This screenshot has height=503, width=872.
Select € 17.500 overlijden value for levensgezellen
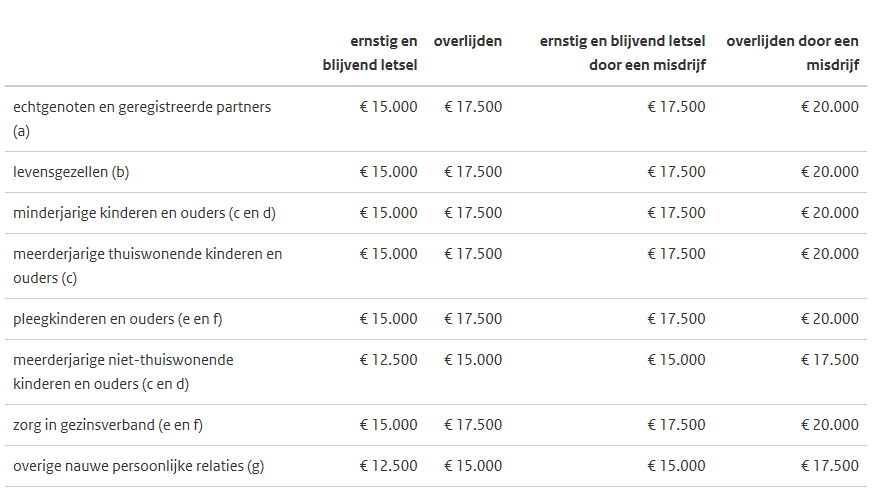(473, 172)
